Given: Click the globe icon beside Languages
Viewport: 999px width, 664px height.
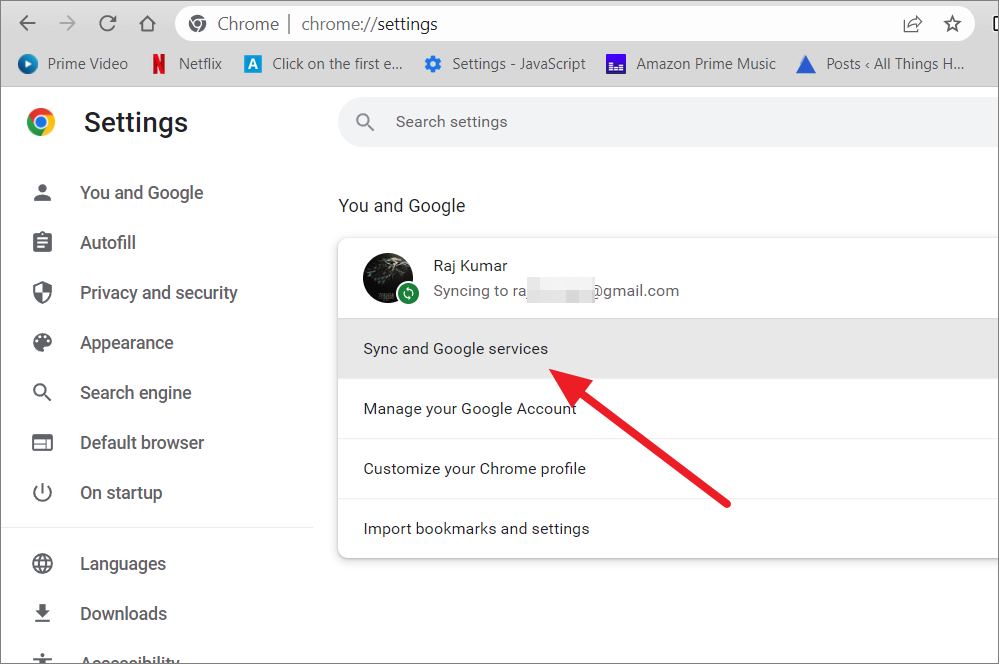Looking at the screenshot, I should pyautogui.click(x=42, y=563).
